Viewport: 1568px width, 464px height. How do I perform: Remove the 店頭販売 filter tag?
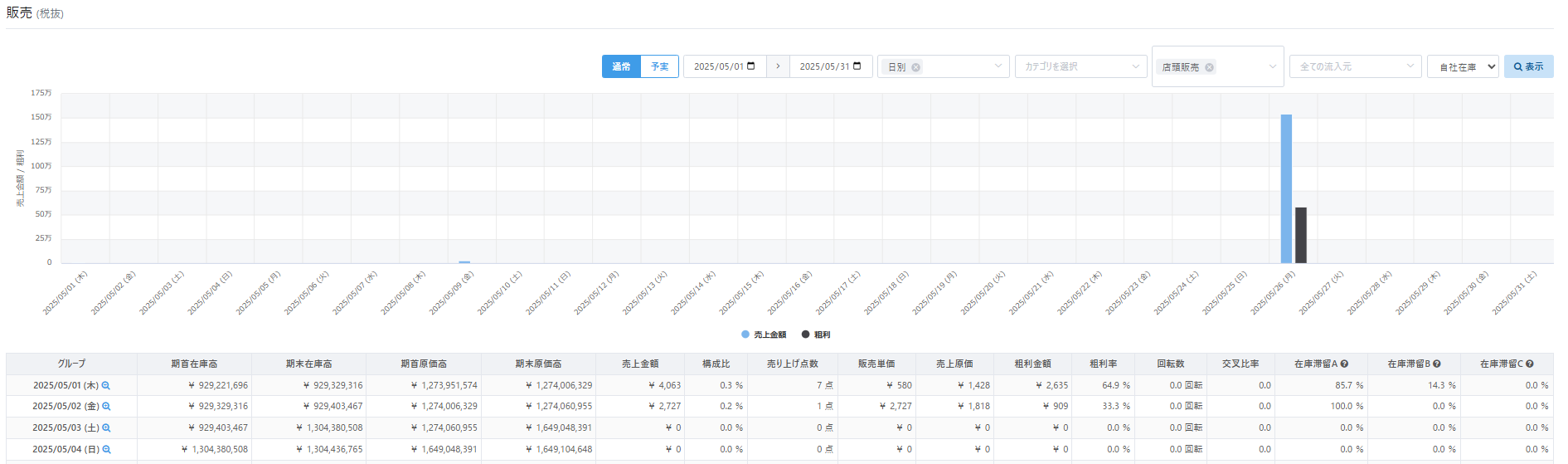[1209, 67]
